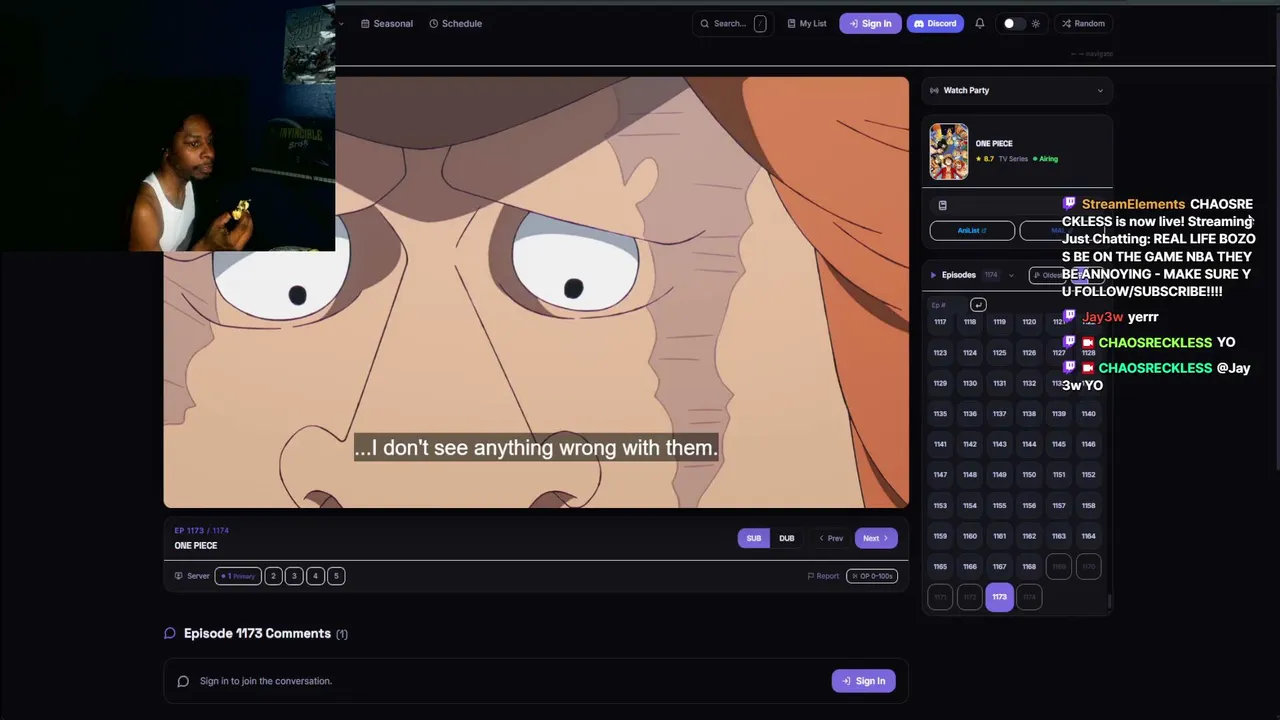Select episode 1152

(1088, 475)
